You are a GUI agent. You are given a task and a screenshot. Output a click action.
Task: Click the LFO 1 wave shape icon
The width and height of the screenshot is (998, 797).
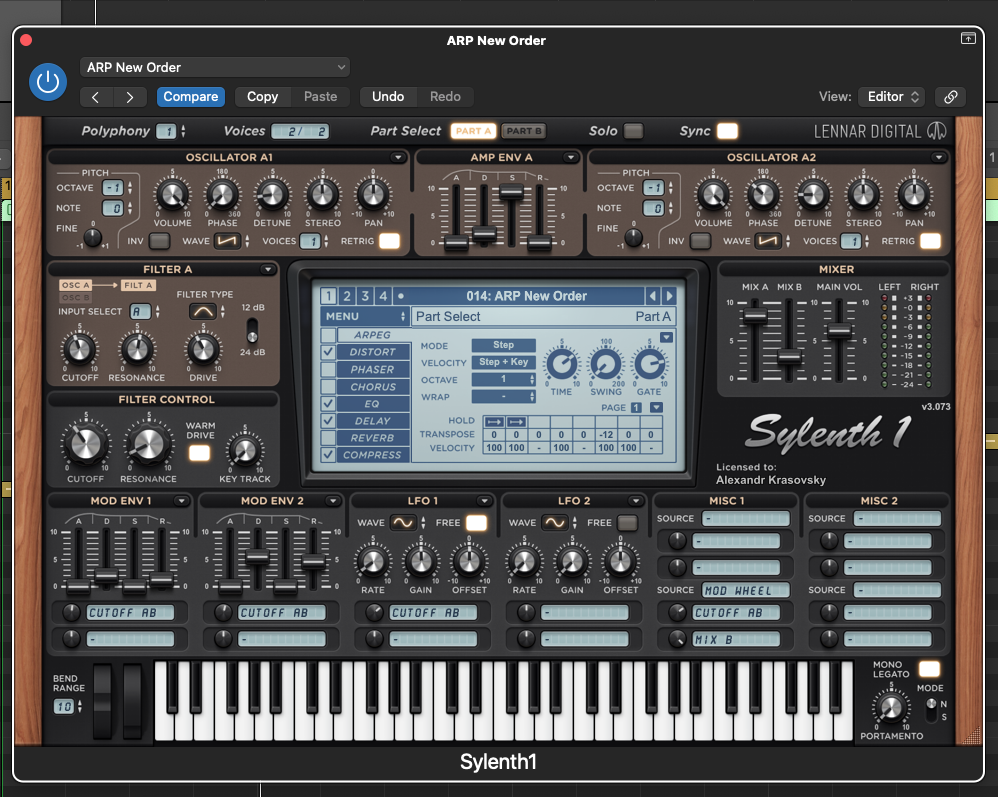click(x=403, y=523)
